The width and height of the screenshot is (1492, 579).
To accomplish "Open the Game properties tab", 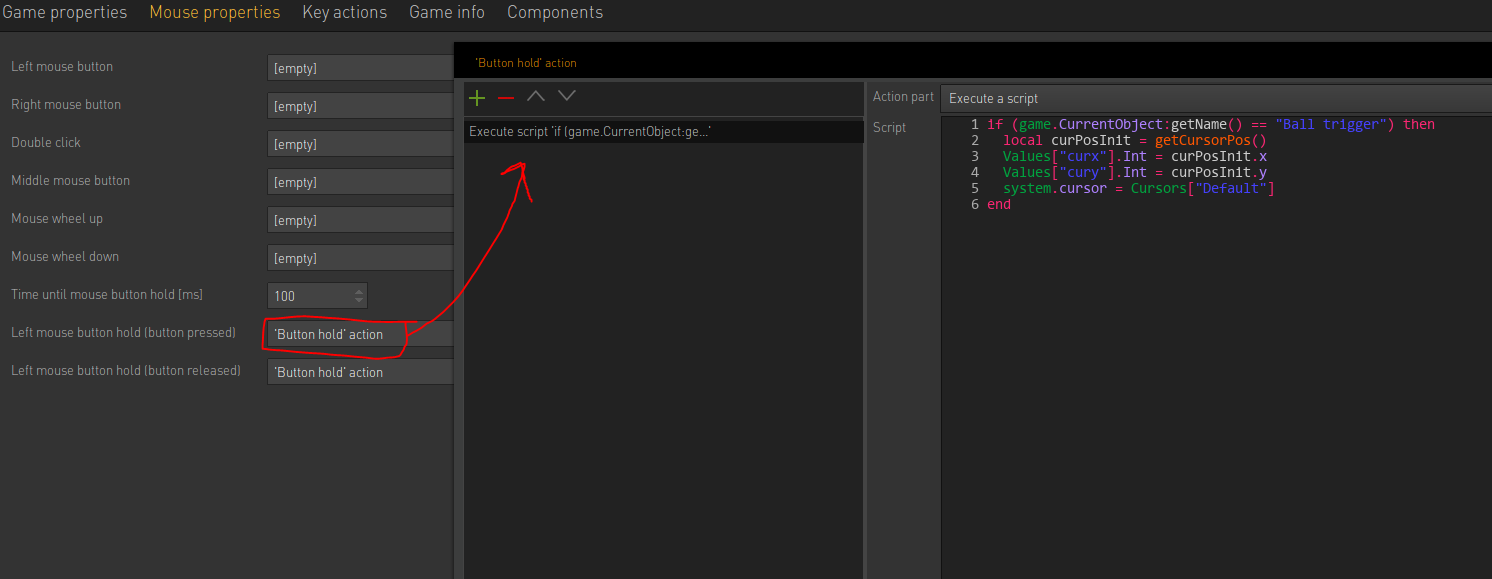I will (x=65, y=13).
